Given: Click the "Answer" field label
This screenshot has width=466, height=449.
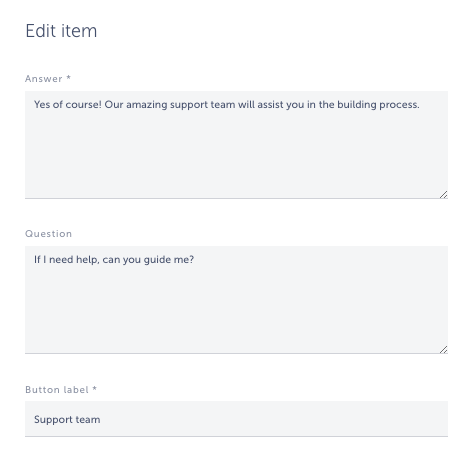Looking at the screenshot, I should click(44, 79).
